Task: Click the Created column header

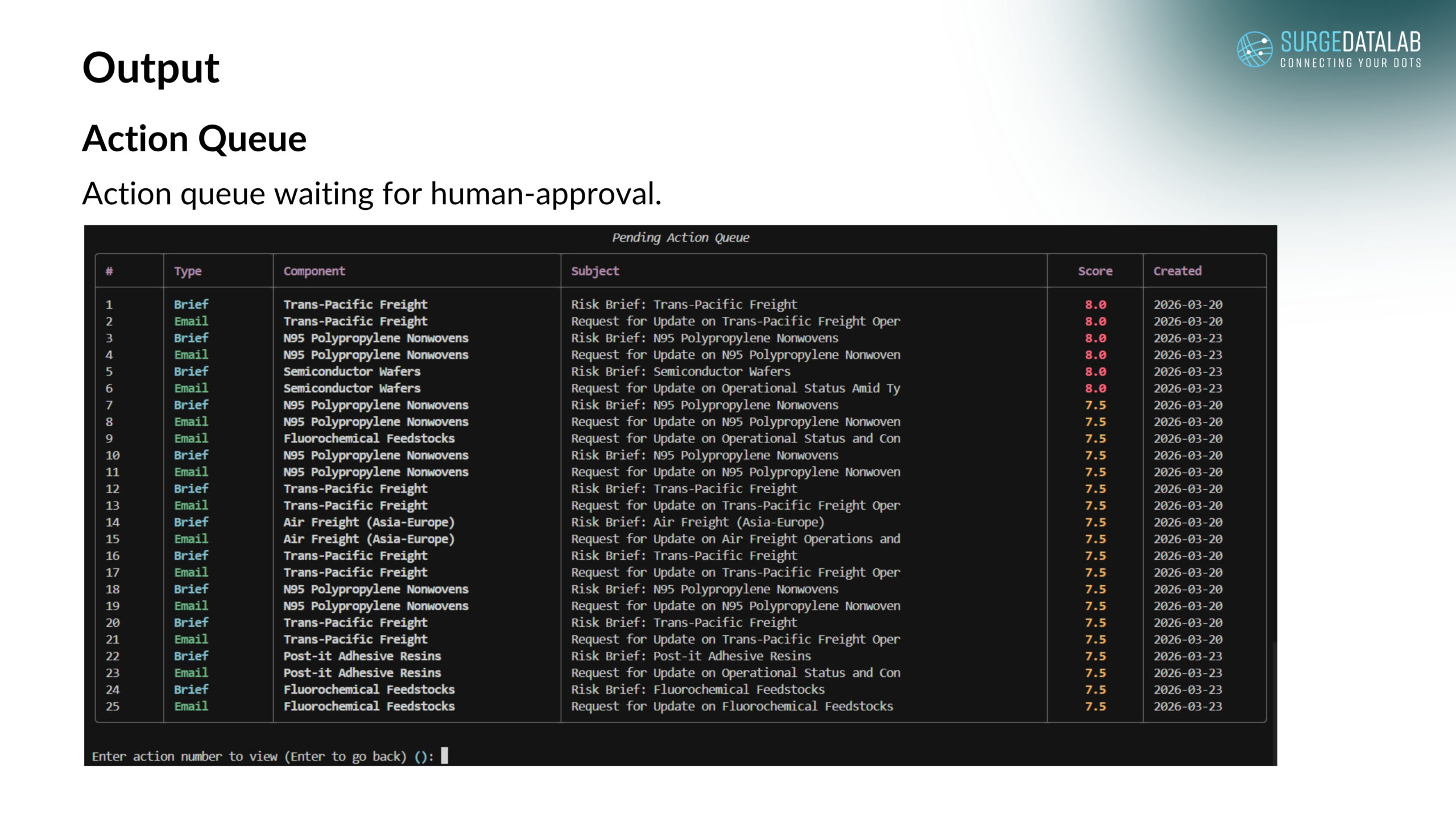Action: pyautogui.click(x=1177, y=271)
